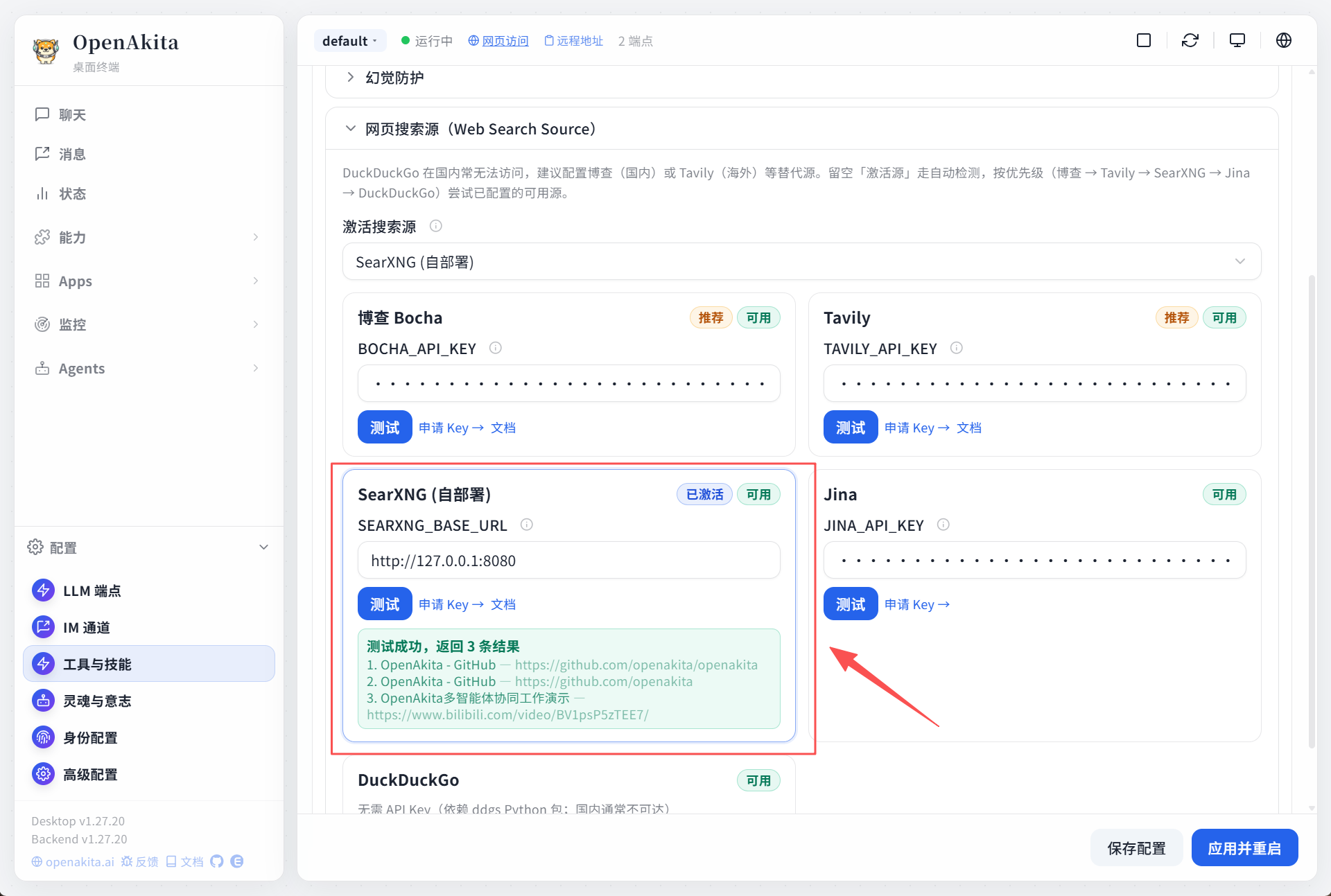Click 申请 Key link in Bocha card
Image resolution: width=1331 pixels, height=896 pixels.
[x=451, y=428]
